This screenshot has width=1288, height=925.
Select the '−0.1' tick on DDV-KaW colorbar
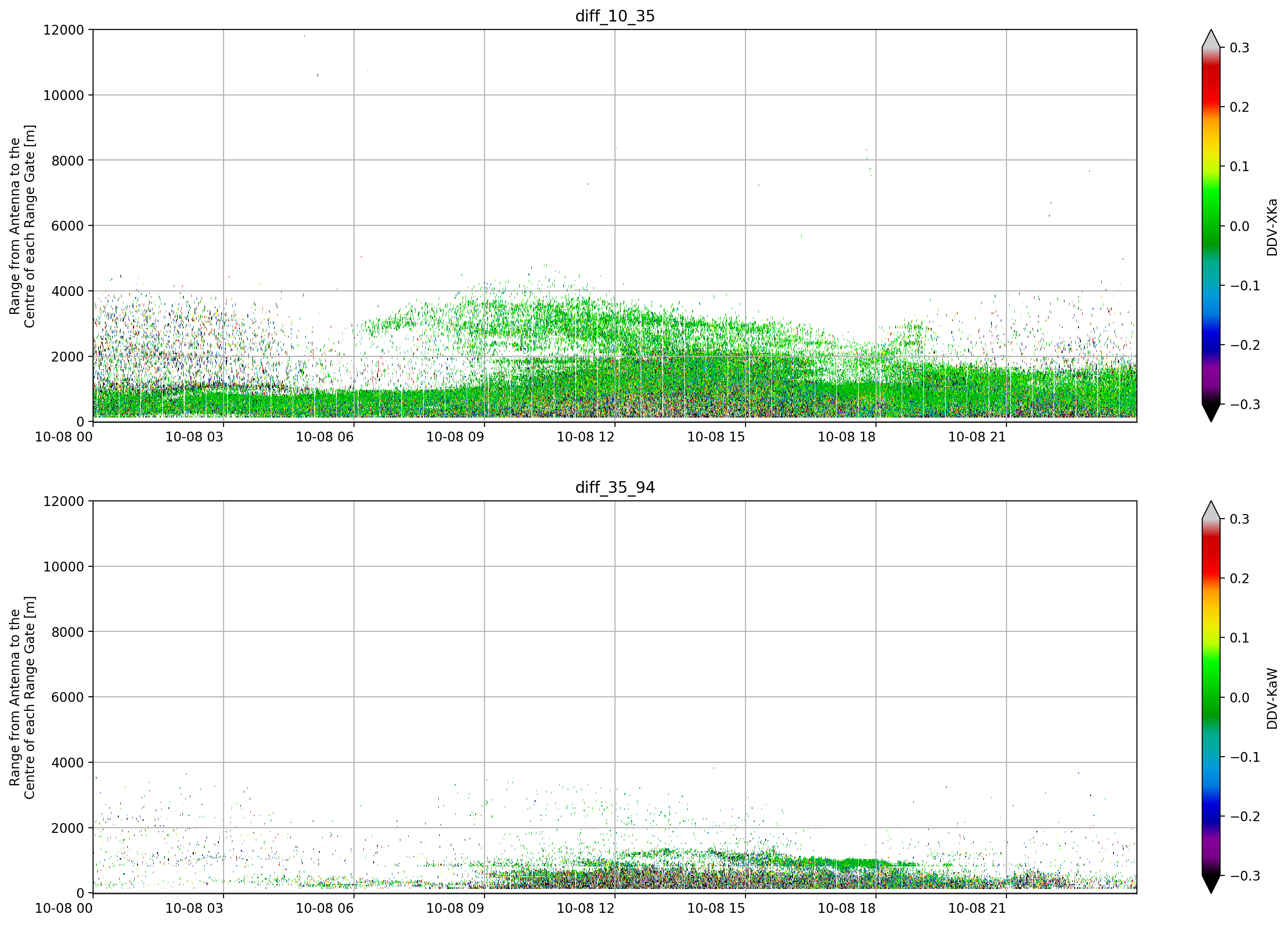click(1245, 757)
